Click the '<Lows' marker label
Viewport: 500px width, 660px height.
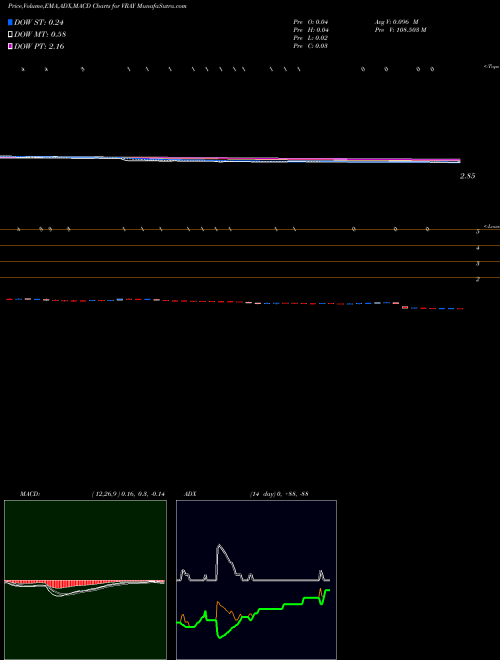pos(491,226)
